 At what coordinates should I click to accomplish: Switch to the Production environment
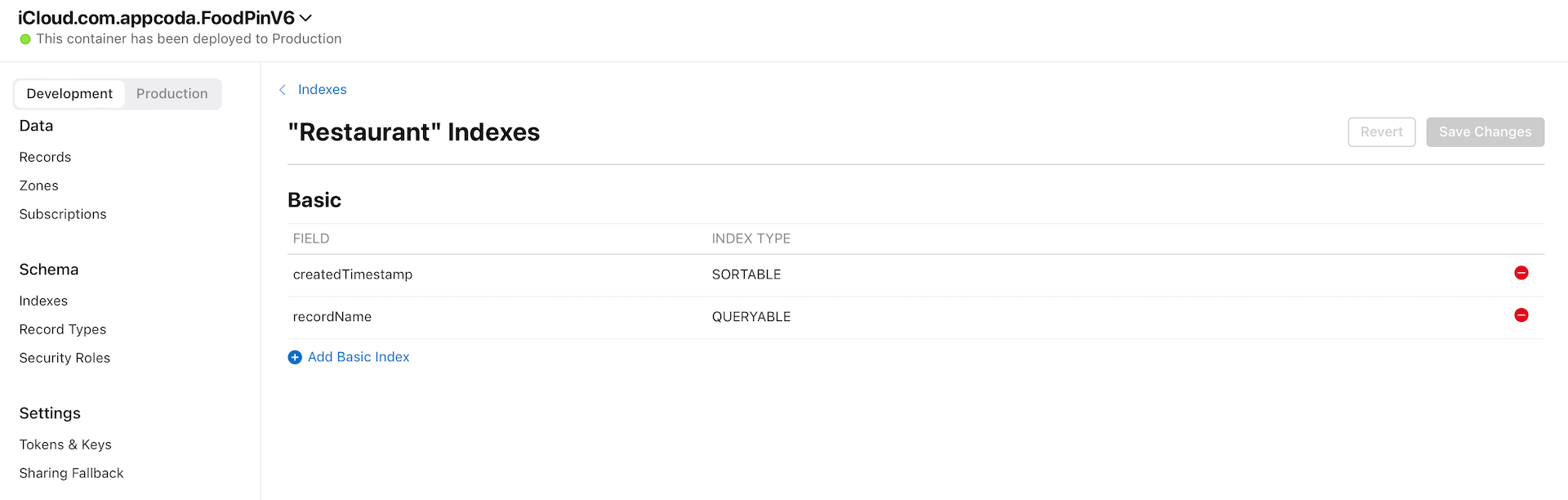tap(171, 94)
